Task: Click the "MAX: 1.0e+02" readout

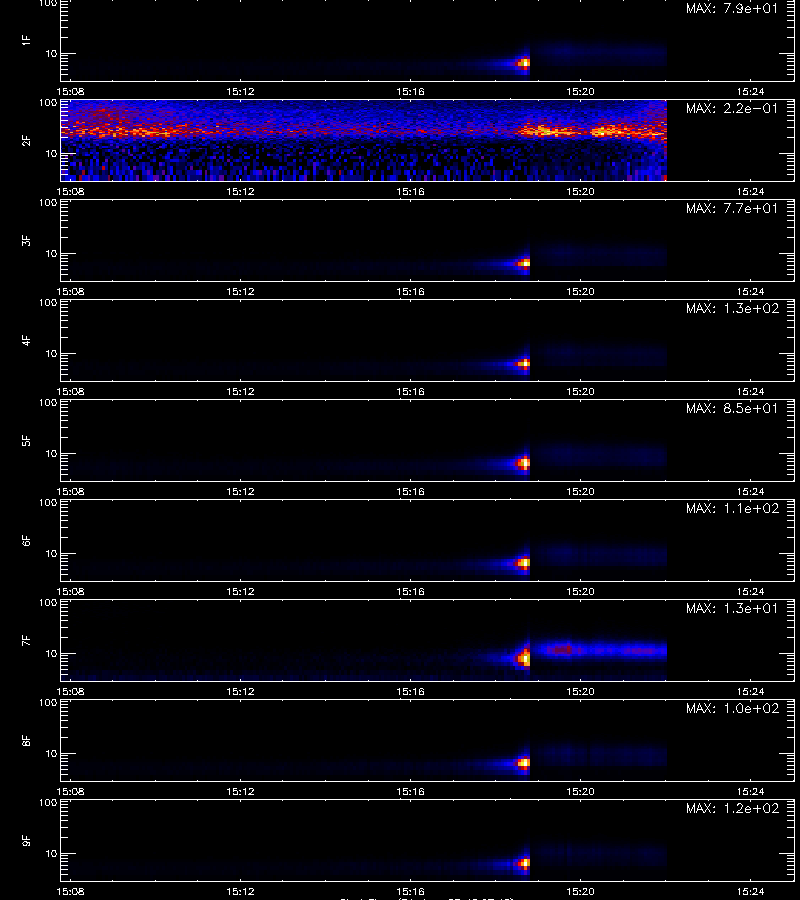Action: click(x=732, y=708)
